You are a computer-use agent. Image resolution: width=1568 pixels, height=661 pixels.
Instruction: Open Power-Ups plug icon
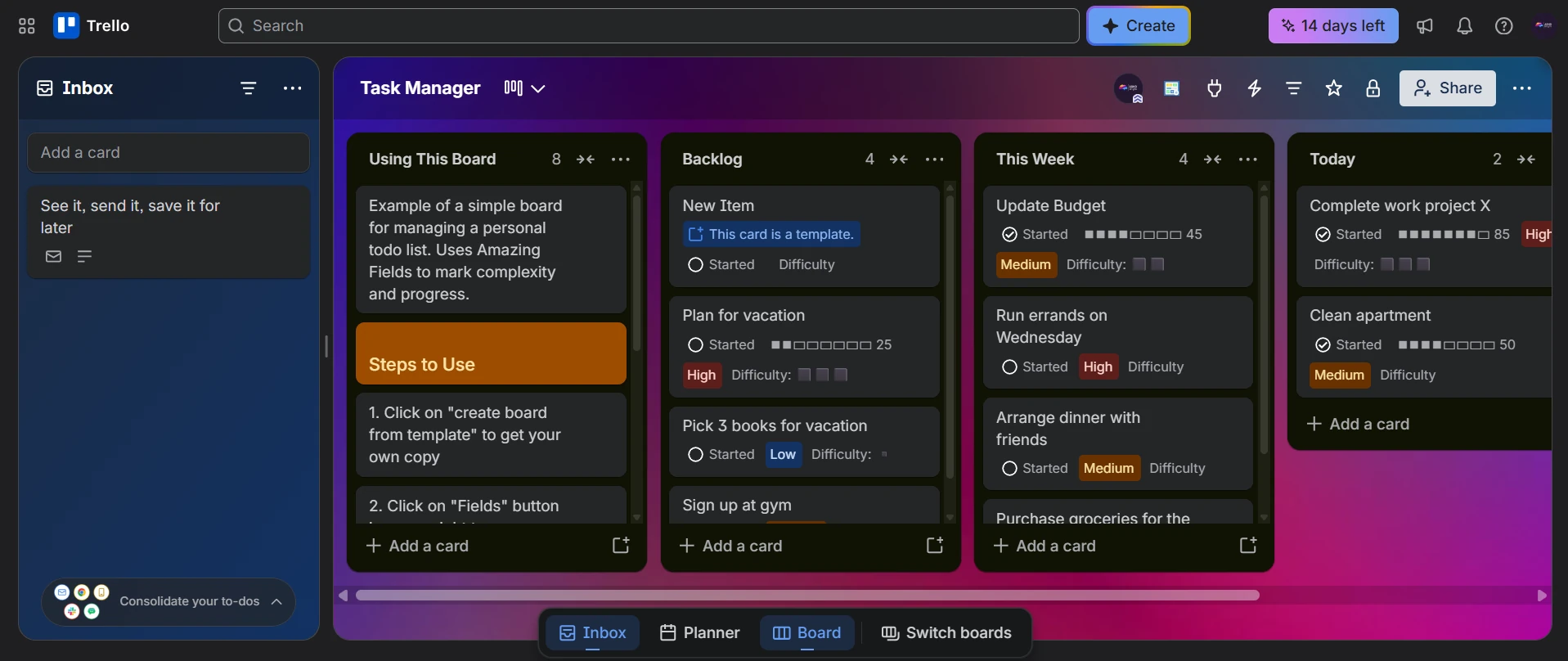point(1215,88)
